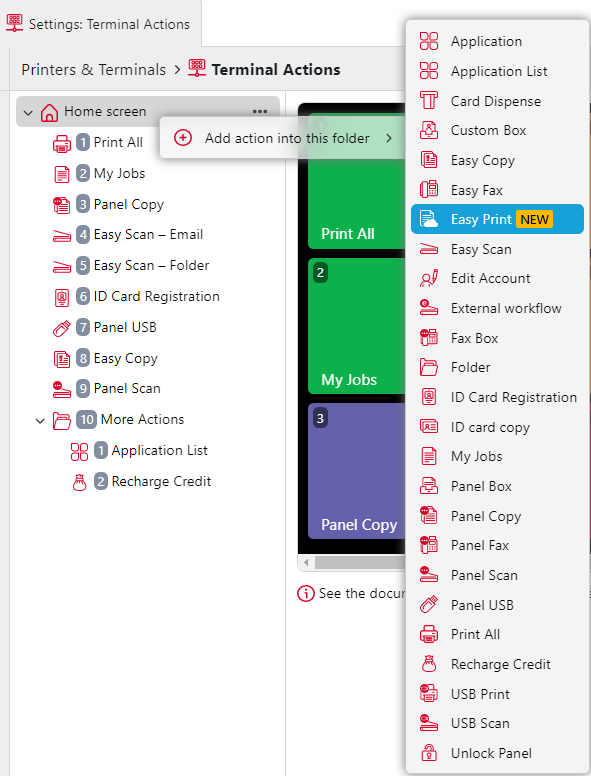Choose Application List from the action menu

497,71
